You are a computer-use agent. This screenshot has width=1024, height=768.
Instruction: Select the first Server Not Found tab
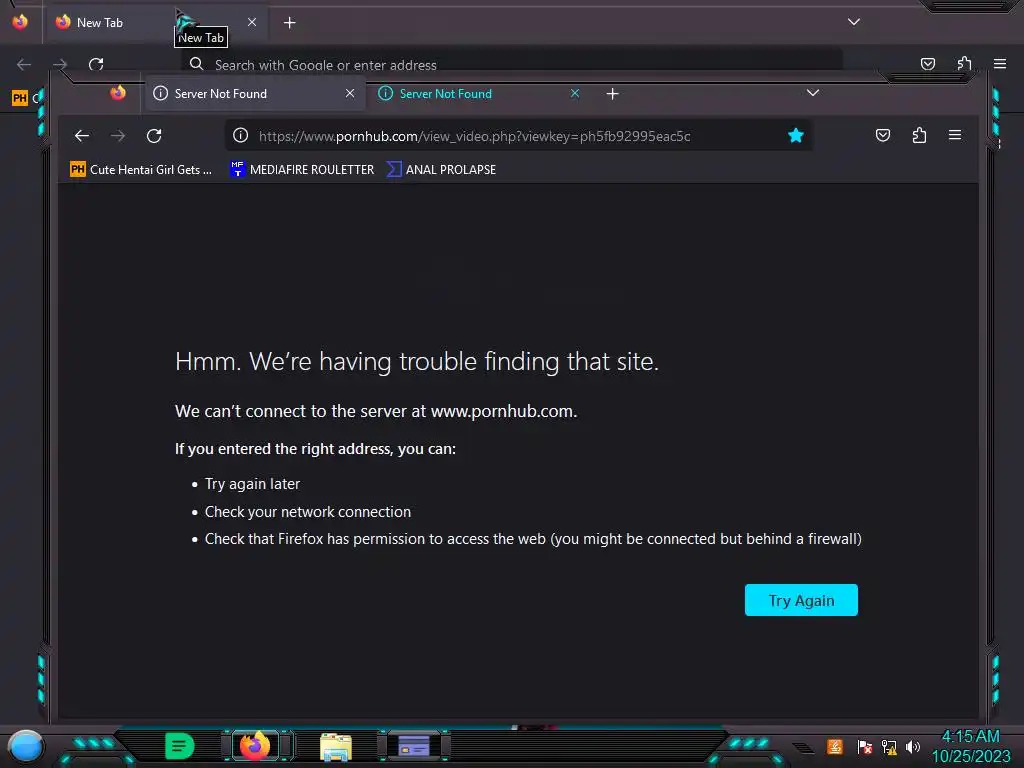255,93
